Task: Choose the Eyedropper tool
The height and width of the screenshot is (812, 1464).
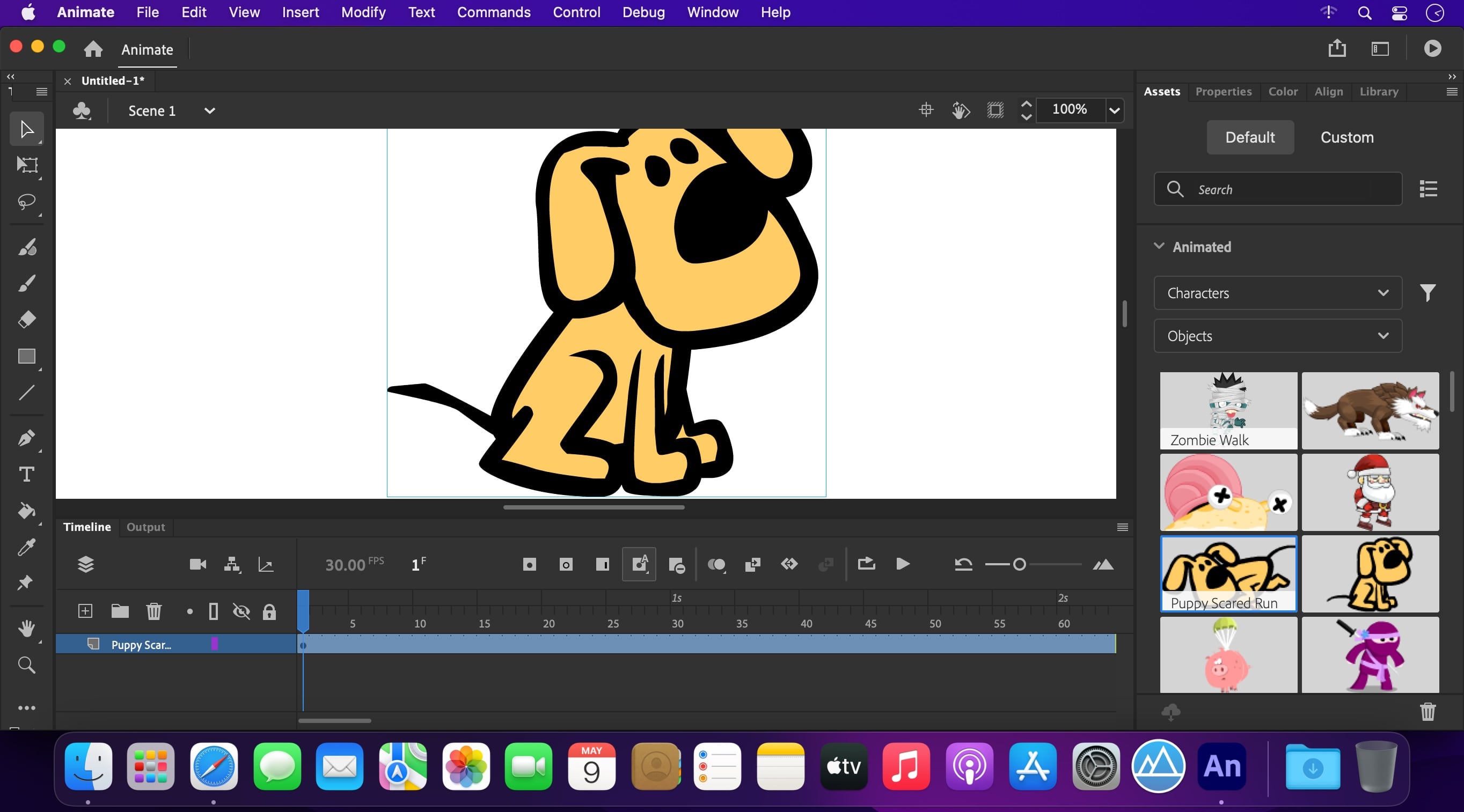Action: point(27,547)
